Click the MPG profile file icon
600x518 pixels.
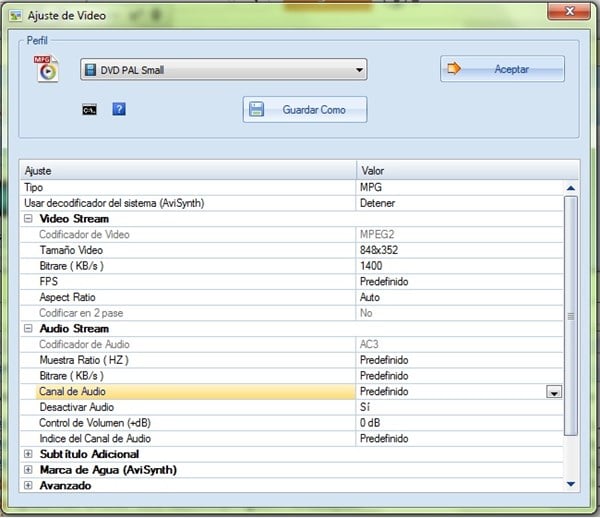coord(48,70)
